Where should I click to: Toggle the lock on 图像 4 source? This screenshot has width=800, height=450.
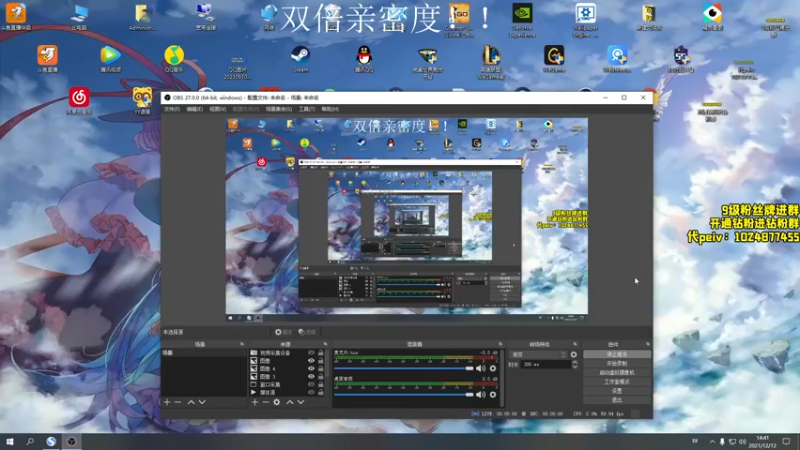[321, 368]
